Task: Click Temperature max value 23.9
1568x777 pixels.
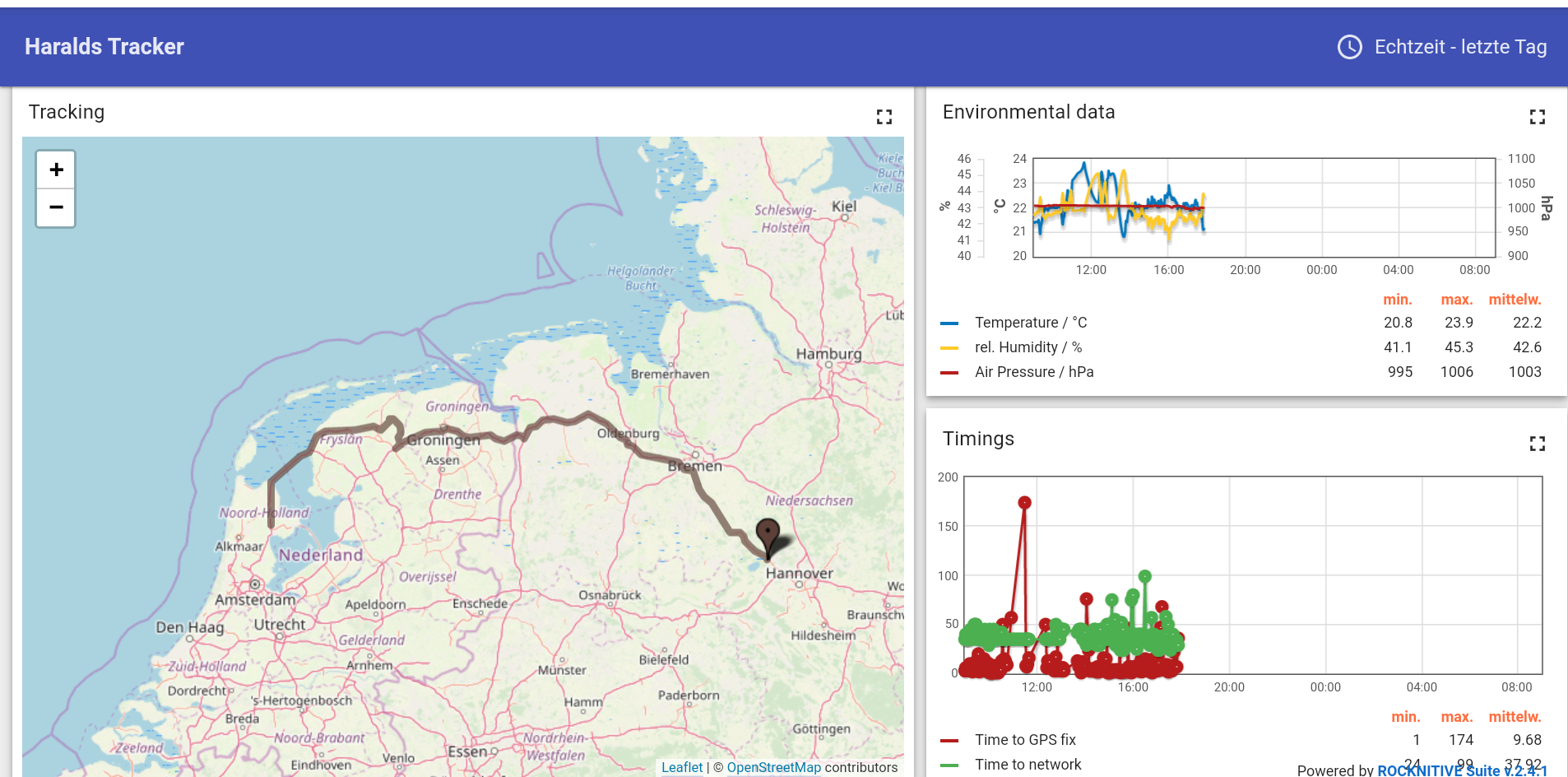Action: click(x=1459, y=323)
